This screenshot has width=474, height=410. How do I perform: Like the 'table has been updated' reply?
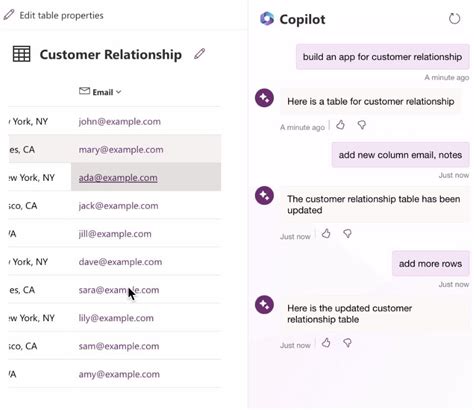(x=326, y=234)
